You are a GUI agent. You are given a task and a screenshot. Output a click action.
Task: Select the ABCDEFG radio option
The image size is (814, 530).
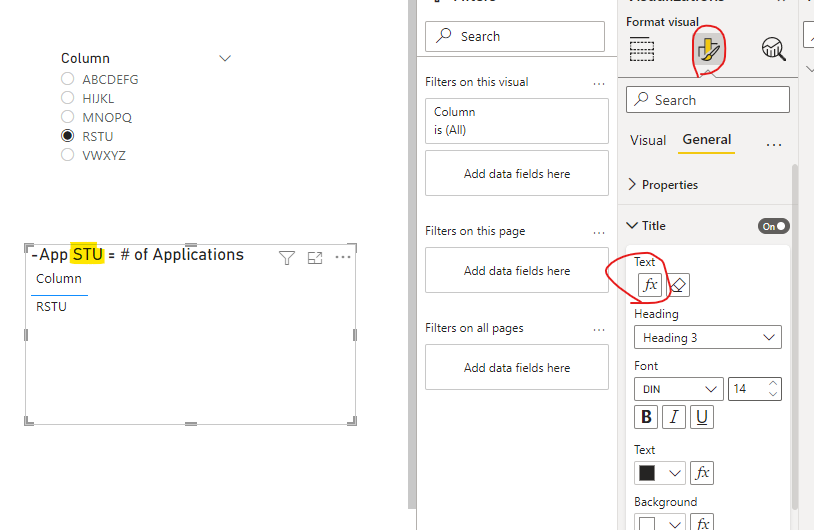[x=67, y=79]
